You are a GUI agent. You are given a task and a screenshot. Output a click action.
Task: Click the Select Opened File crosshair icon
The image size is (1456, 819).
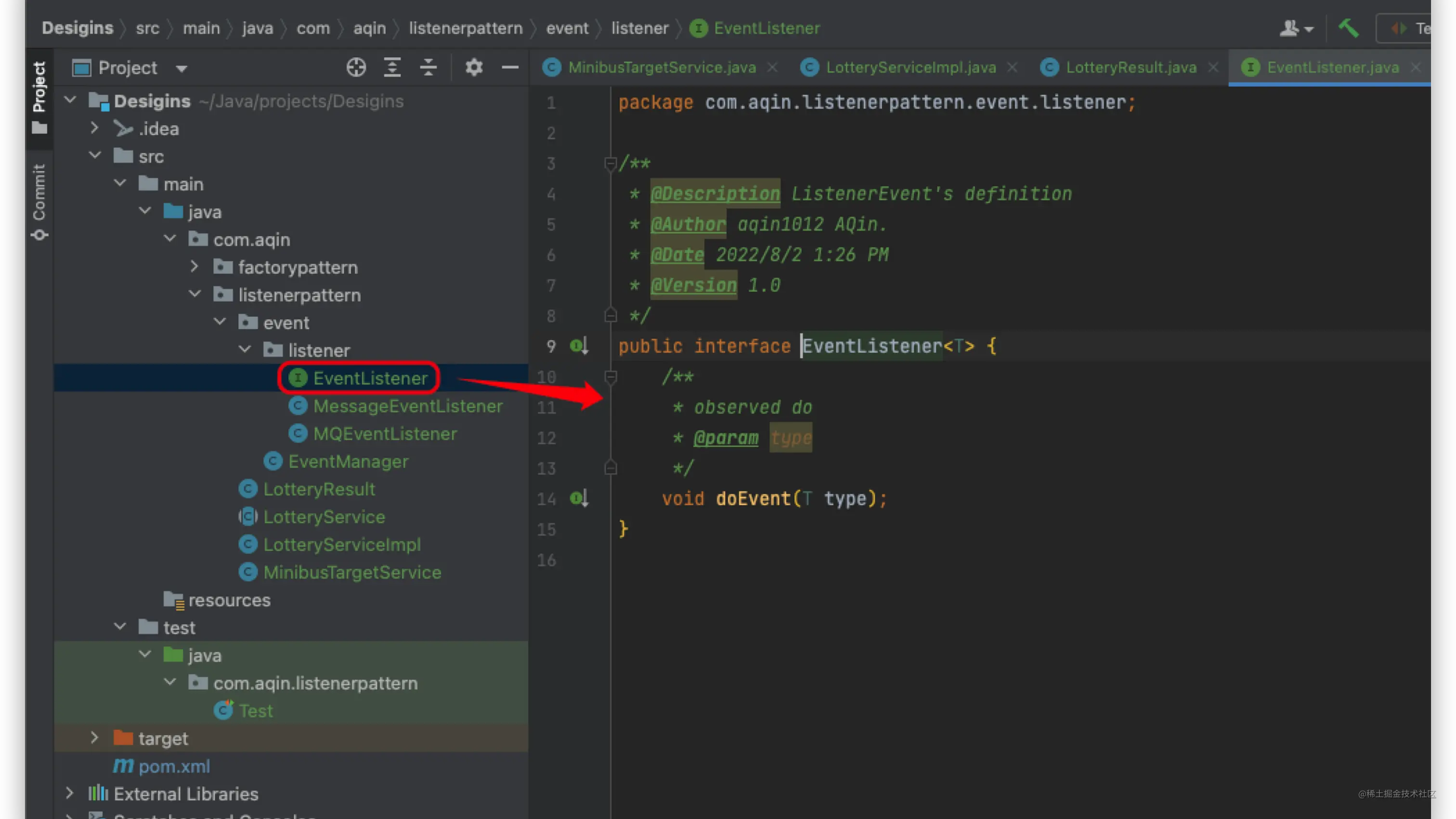(356, 68)
